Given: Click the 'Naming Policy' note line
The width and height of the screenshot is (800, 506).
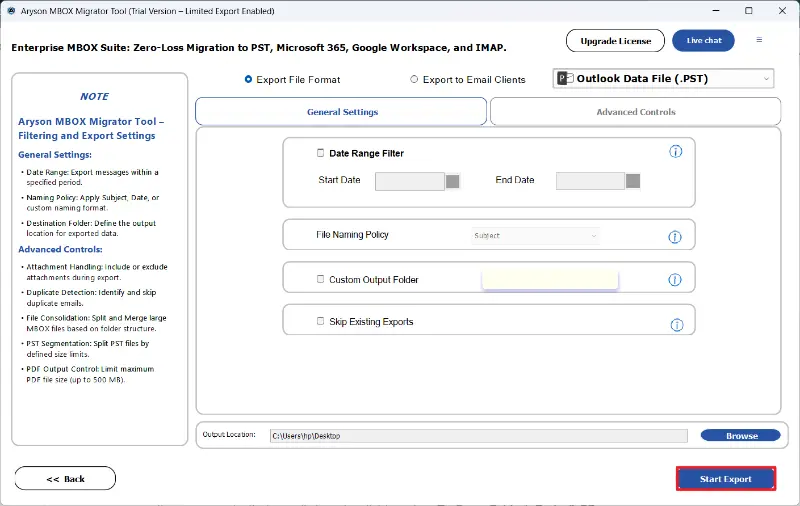Looking at the screenshot, I should [x=93, y=203].
